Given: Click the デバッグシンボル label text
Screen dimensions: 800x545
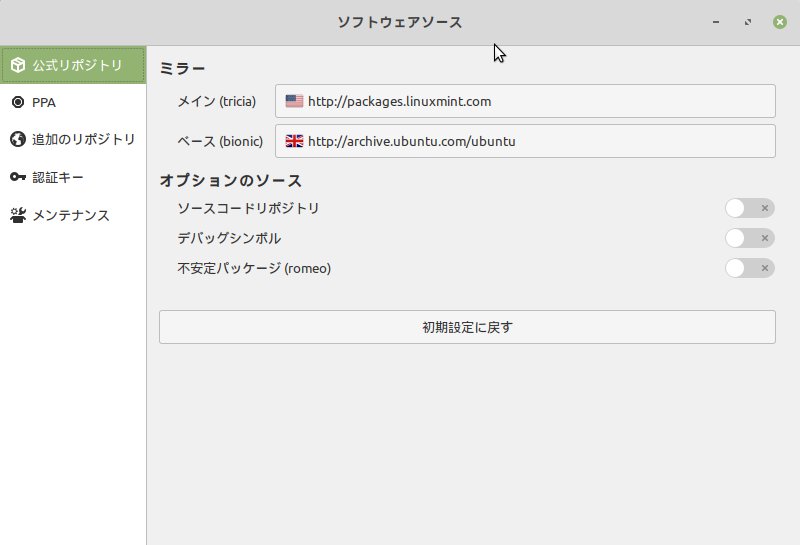Looking at the screenshot, I should click(229, 238).
